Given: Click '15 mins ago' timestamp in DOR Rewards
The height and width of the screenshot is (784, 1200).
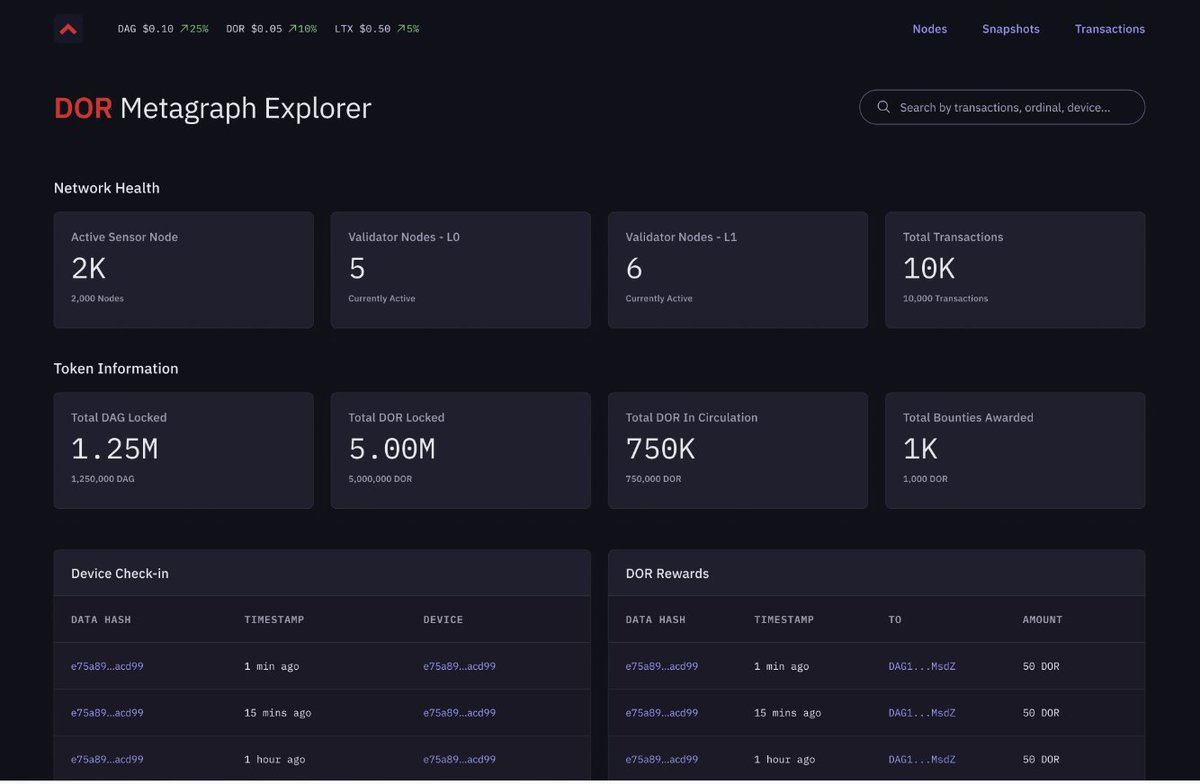Looking at the screenshot, I should (788, 713).
